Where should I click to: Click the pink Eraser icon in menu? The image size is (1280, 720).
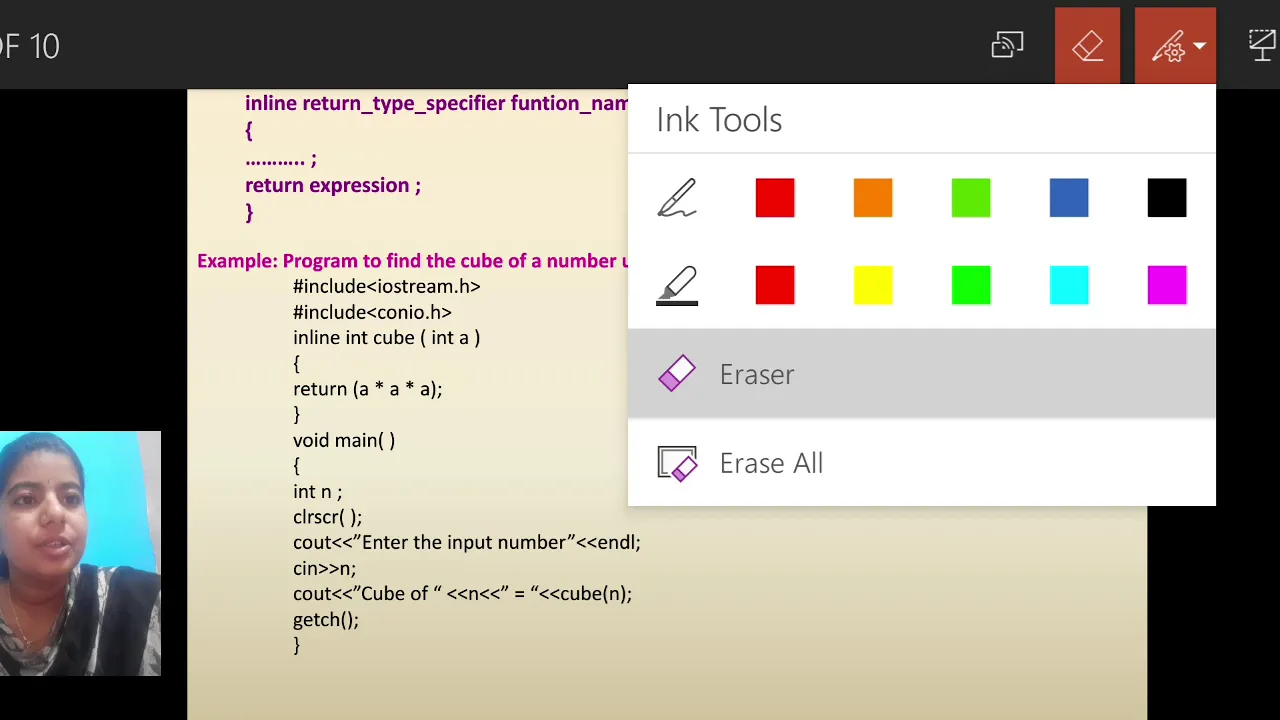677,374
